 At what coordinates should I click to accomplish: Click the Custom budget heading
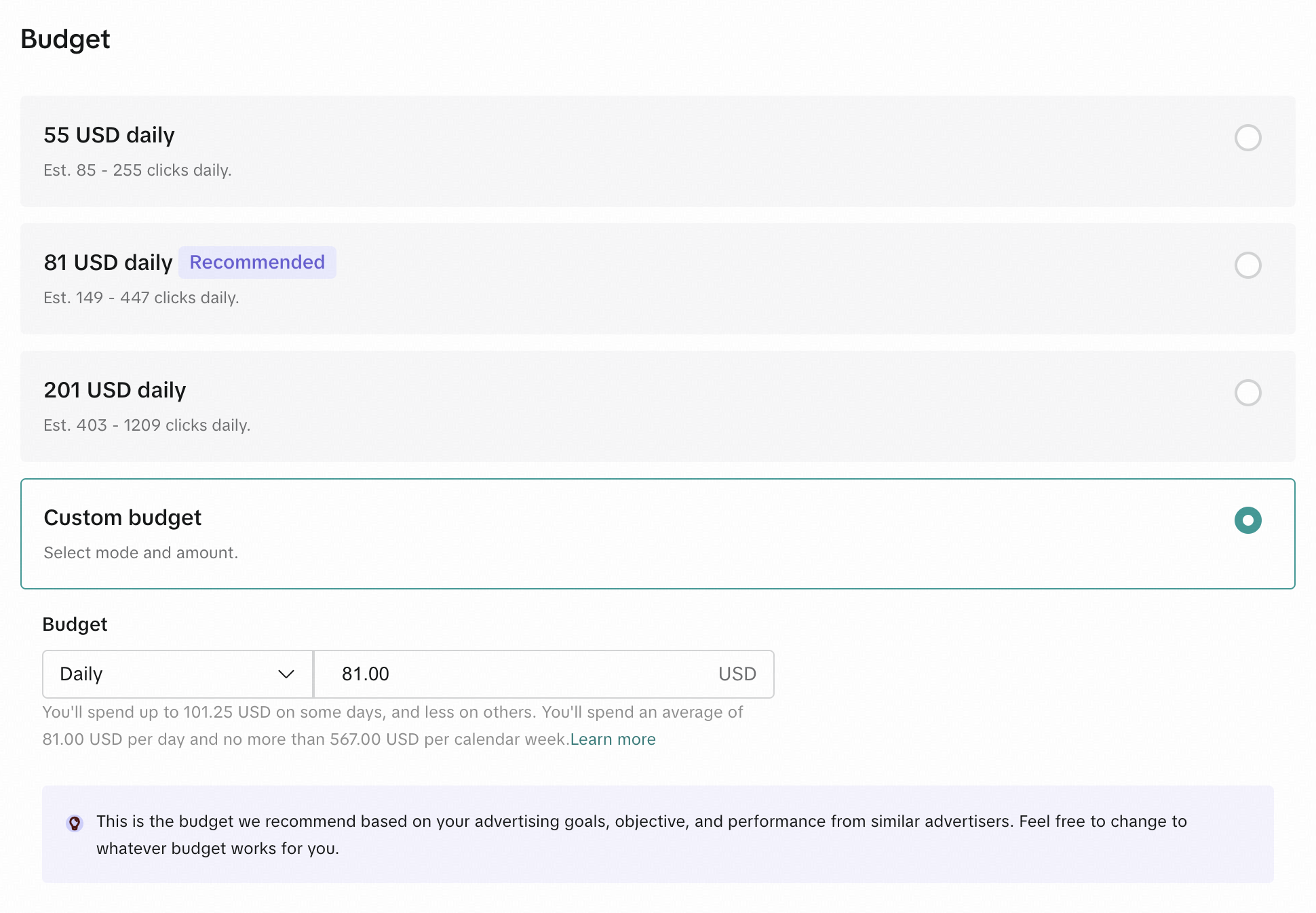pyautogui.click(x=122, y=518)
